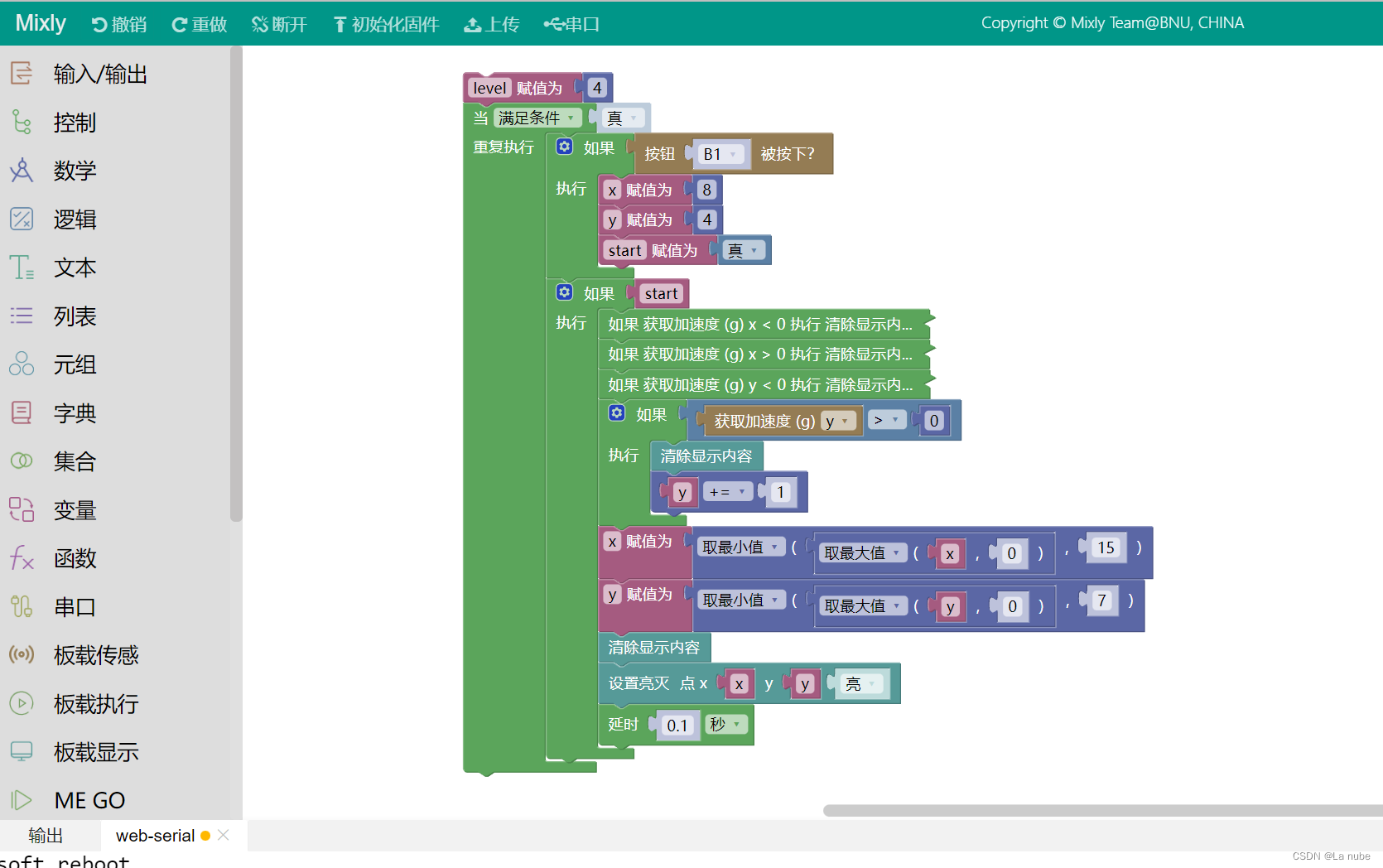The width and height of the screenshot is (1383, 868).
Task: Open the 函数 category icon
Action: pyautogui.click(x=22, y=558)
